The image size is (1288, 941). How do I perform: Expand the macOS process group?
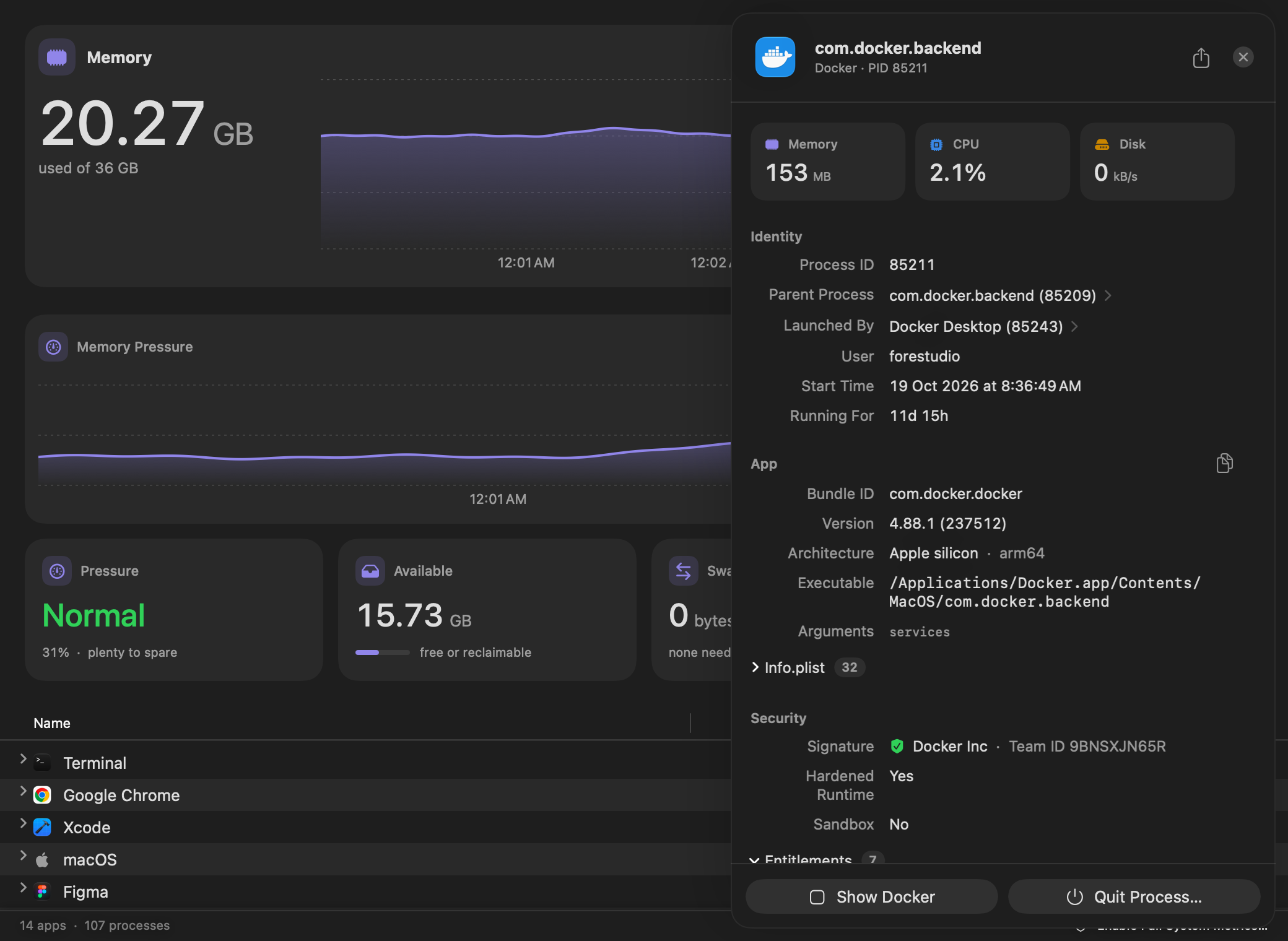[23, 856]
